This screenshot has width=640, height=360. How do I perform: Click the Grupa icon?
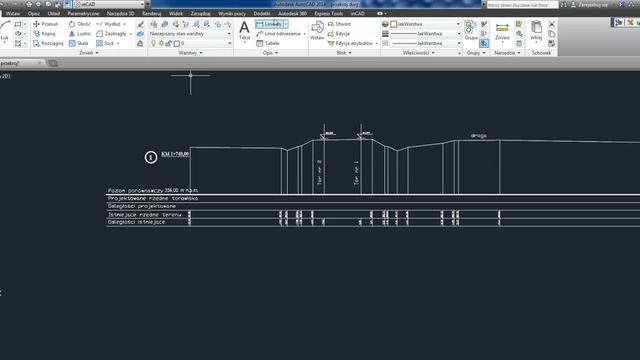pyautogui.click(x=471, y=28)
